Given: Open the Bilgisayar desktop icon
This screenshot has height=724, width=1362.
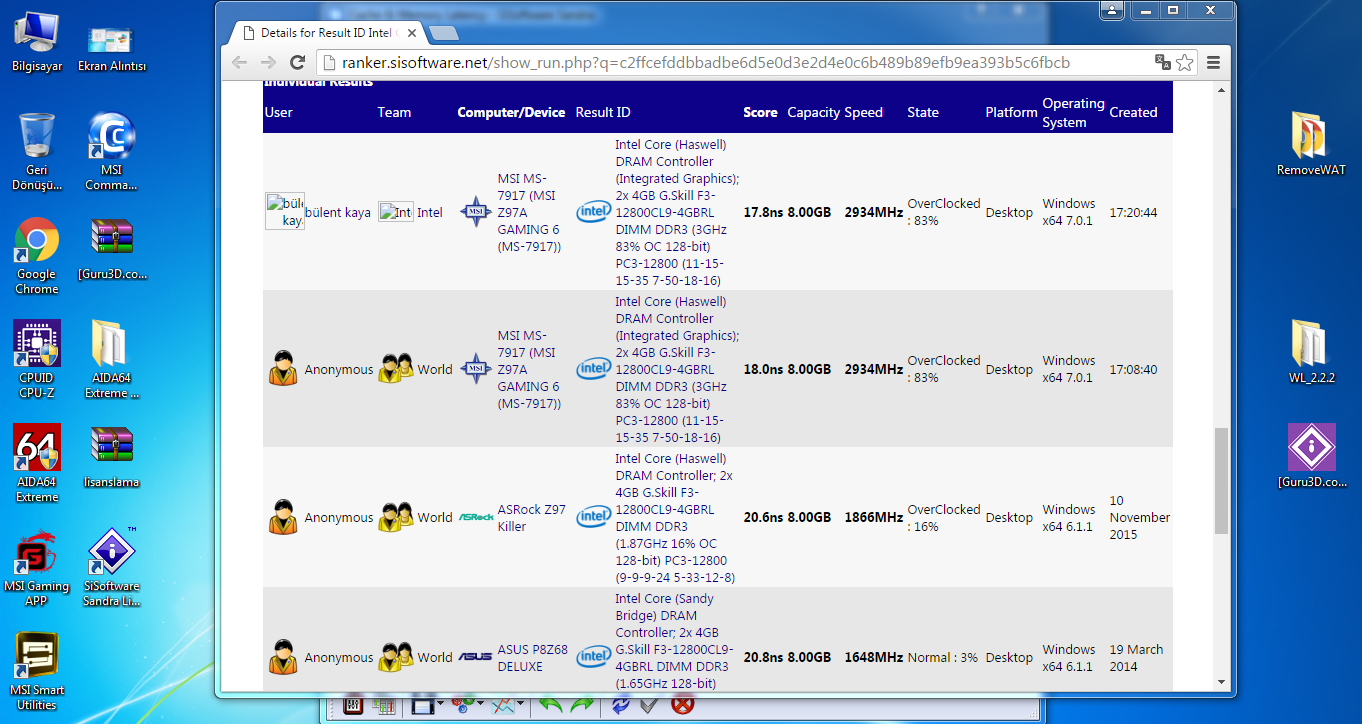Looking at the screenshot, I should pos(37,42).
